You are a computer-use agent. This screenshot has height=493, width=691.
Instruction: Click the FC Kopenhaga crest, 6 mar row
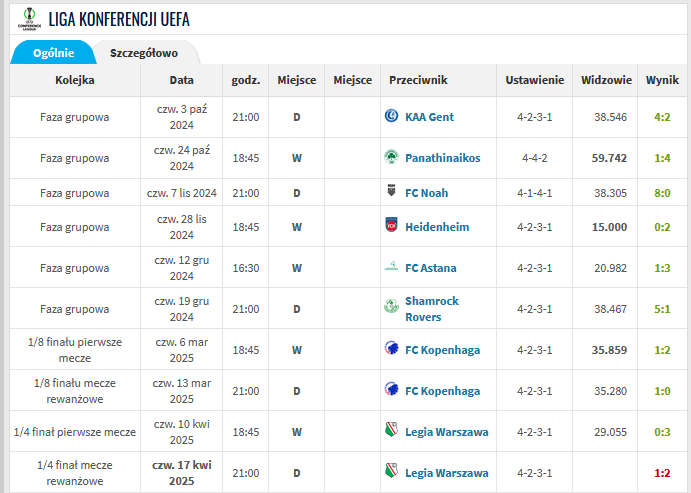point(390,350)
